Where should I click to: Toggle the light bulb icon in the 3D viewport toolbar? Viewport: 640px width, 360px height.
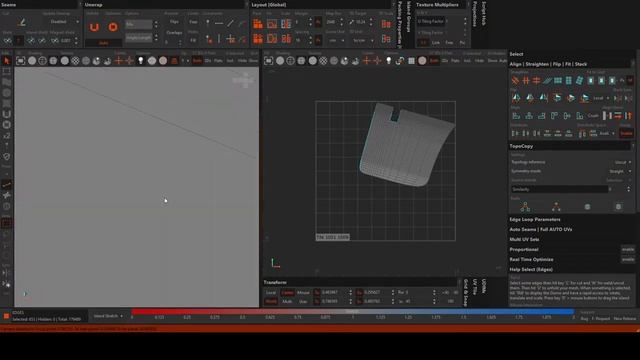pyautogui.click(x=141, y=61)
